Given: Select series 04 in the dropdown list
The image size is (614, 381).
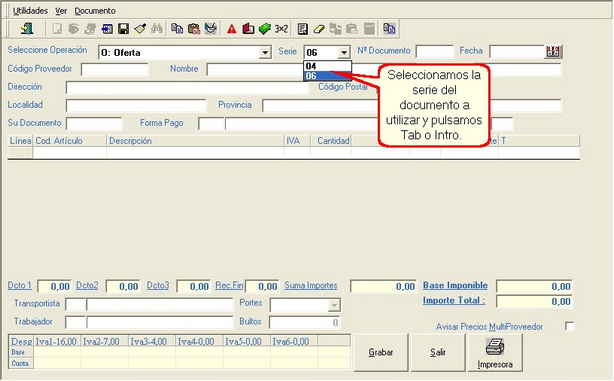Looking at the screenshot, I should point(327,66).
